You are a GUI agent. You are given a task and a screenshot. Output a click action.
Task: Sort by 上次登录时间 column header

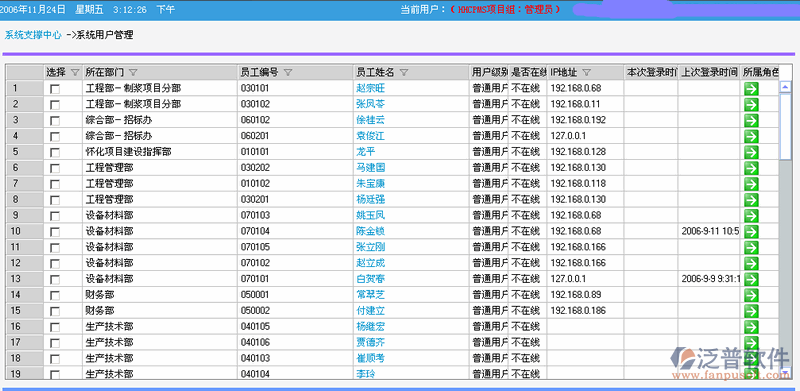709,72
